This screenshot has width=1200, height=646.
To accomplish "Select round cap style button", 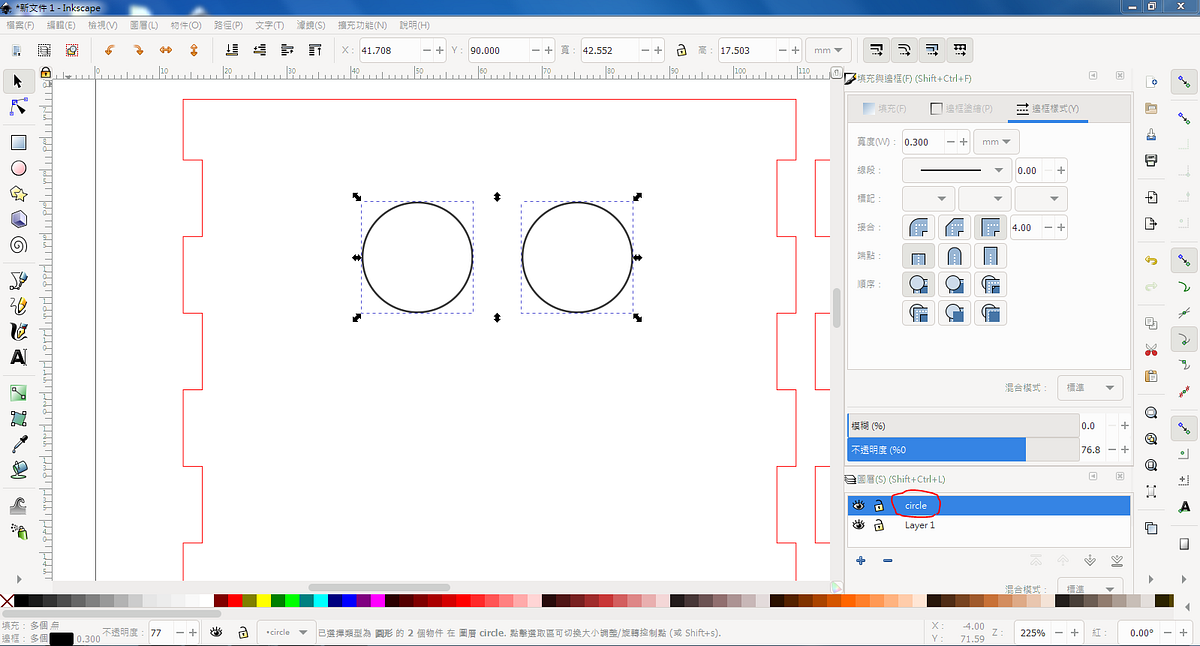I will [954, 256].
